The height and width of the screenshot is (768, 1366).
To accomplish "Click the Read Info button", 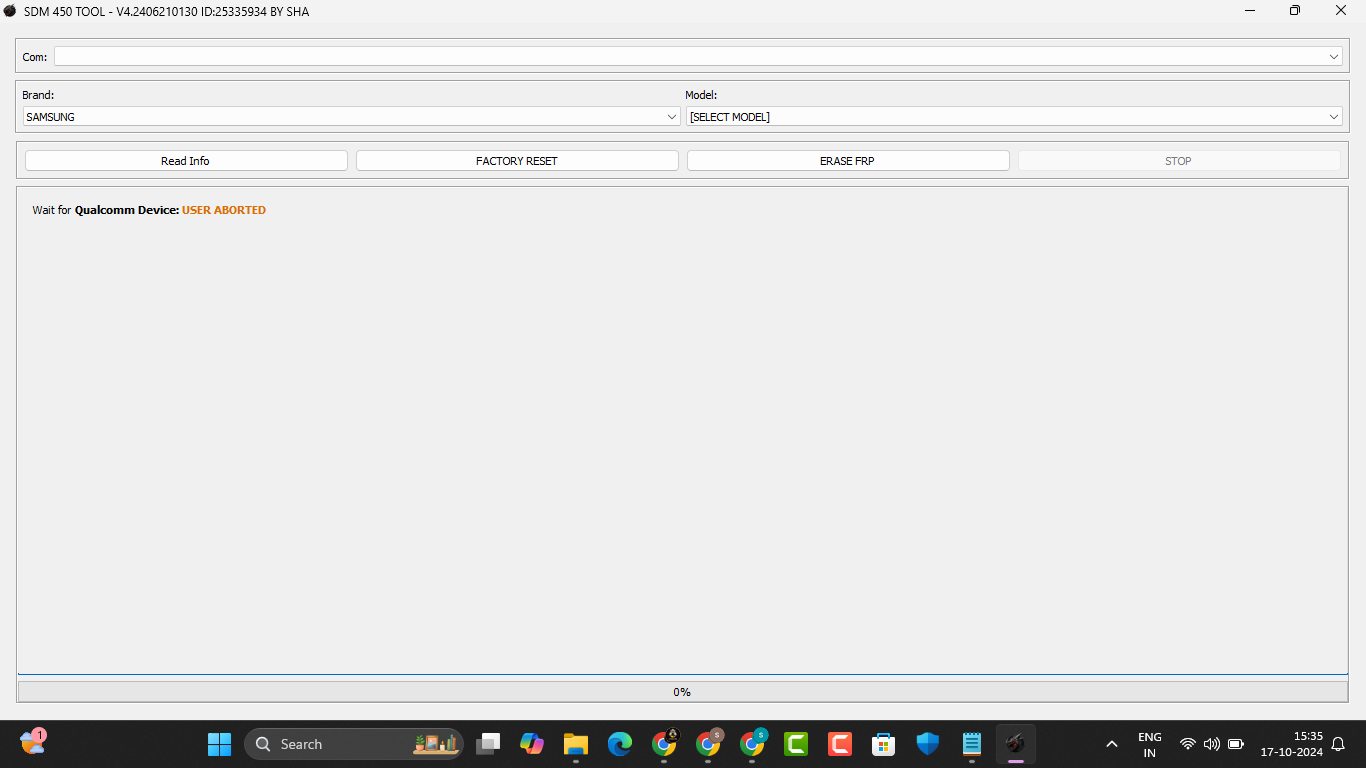I will pyautogui.click(x=186, y=161).
